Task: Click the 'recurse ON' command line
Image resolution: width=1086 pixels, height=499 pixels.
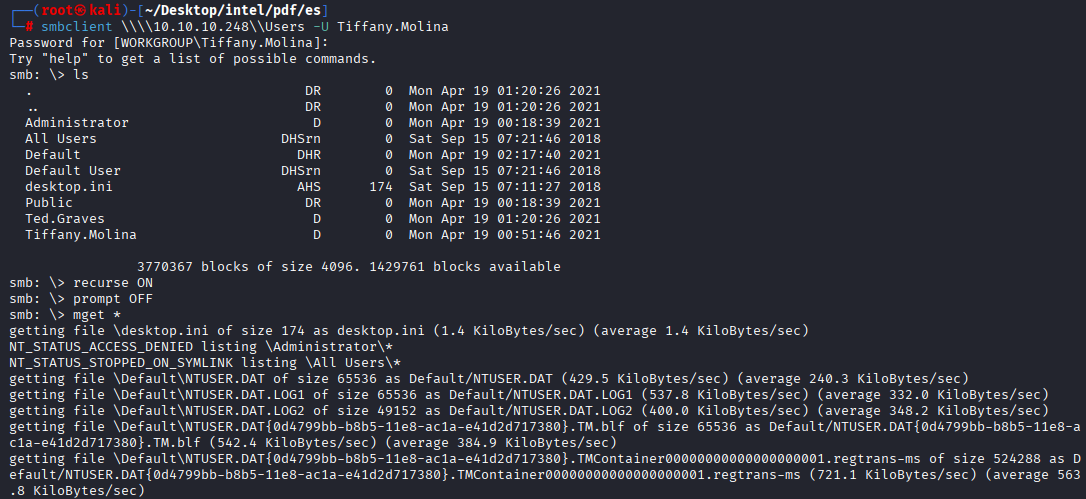Action: [111, 282]
